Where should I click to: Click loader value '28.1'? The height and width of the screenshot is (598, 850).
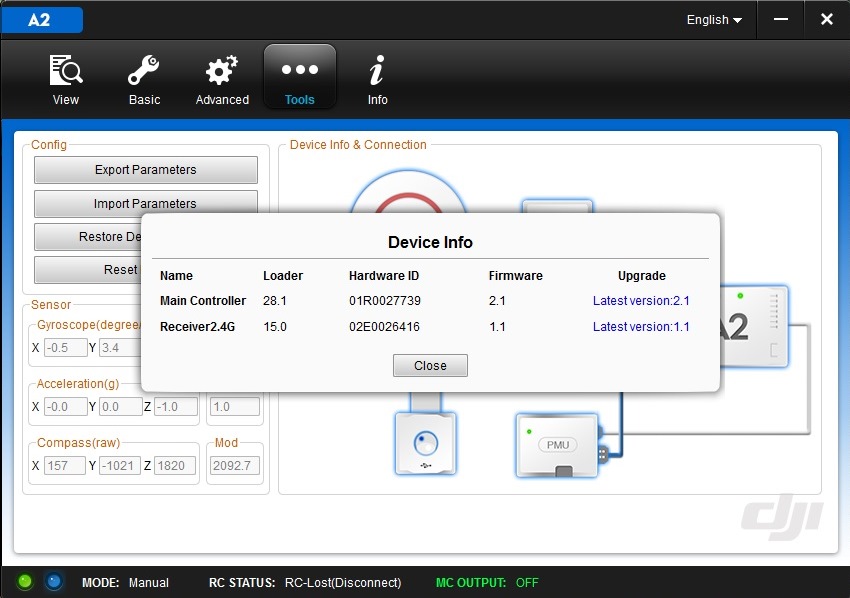coord(275,300)
